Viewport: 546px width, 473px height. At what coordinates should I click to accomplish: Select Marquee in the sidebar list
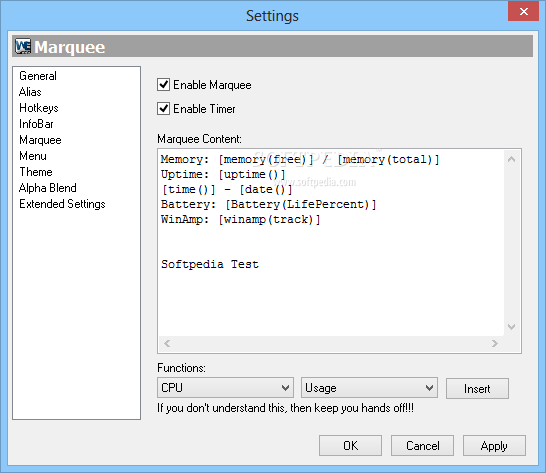pos(40,140)
